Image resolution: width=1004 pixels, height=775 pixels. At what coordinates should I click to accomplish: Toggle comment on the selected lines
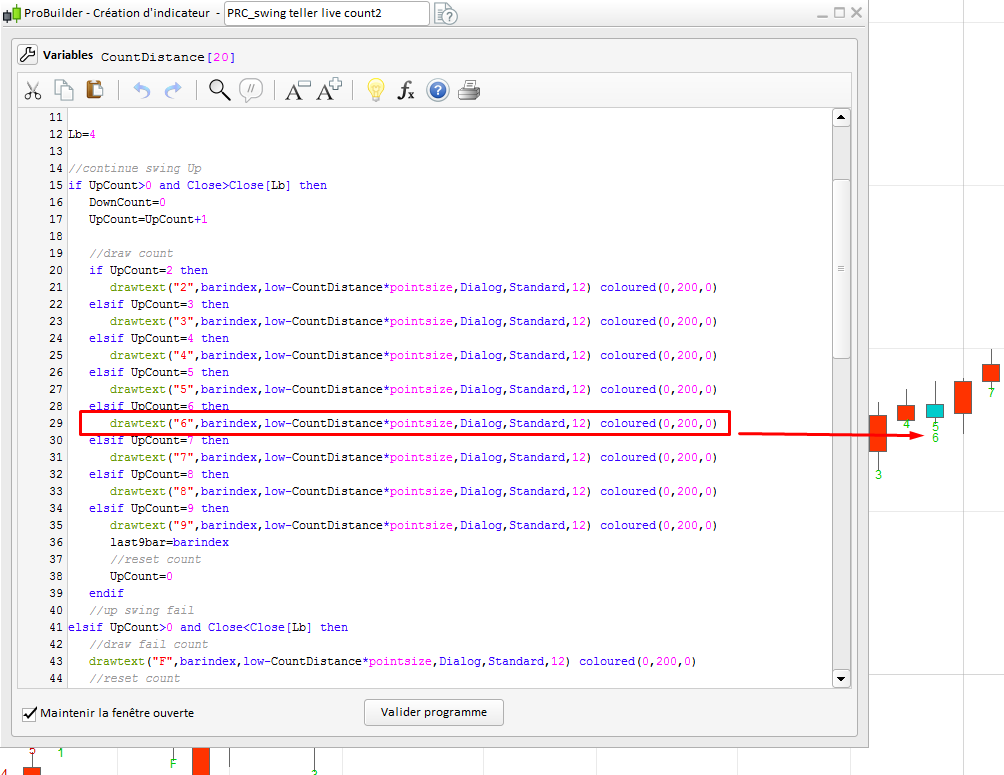(250, 90)
